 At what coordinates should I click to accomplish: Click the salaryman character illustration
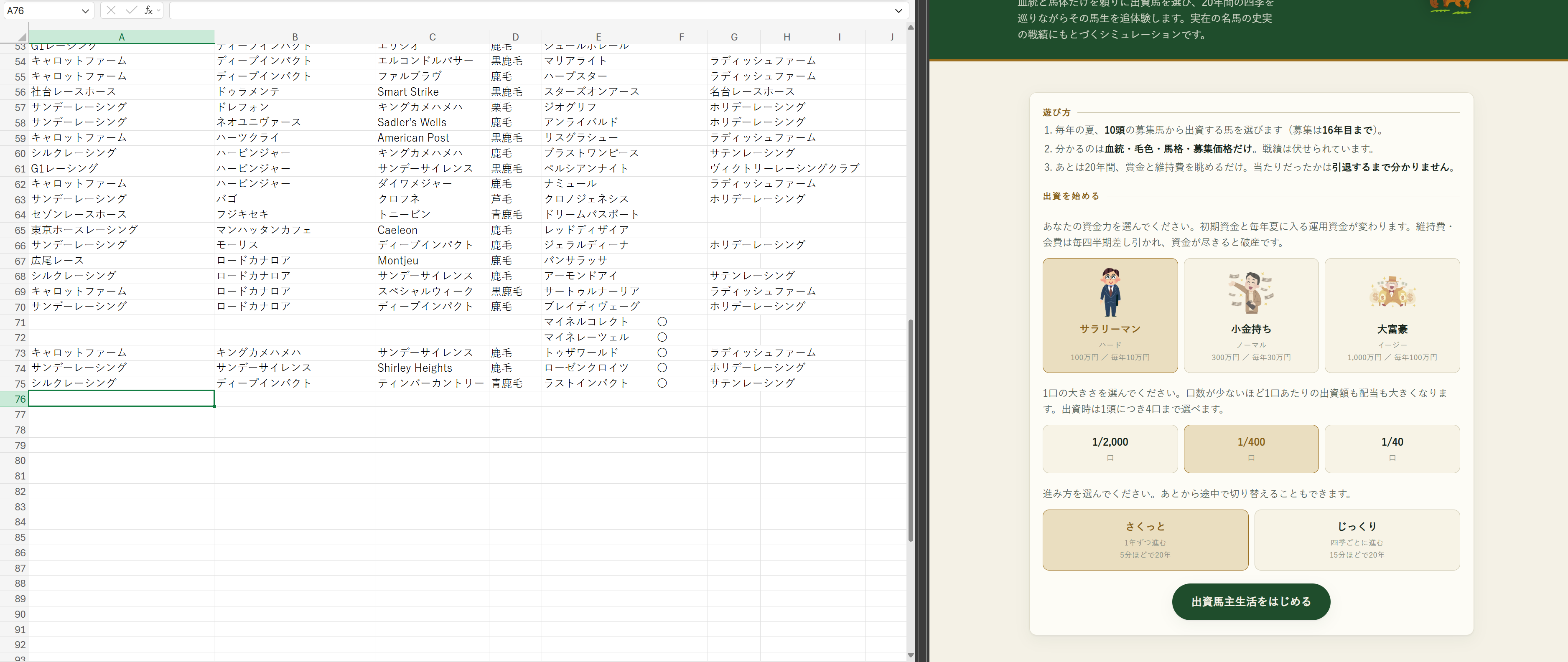(x=1110, y=292)
